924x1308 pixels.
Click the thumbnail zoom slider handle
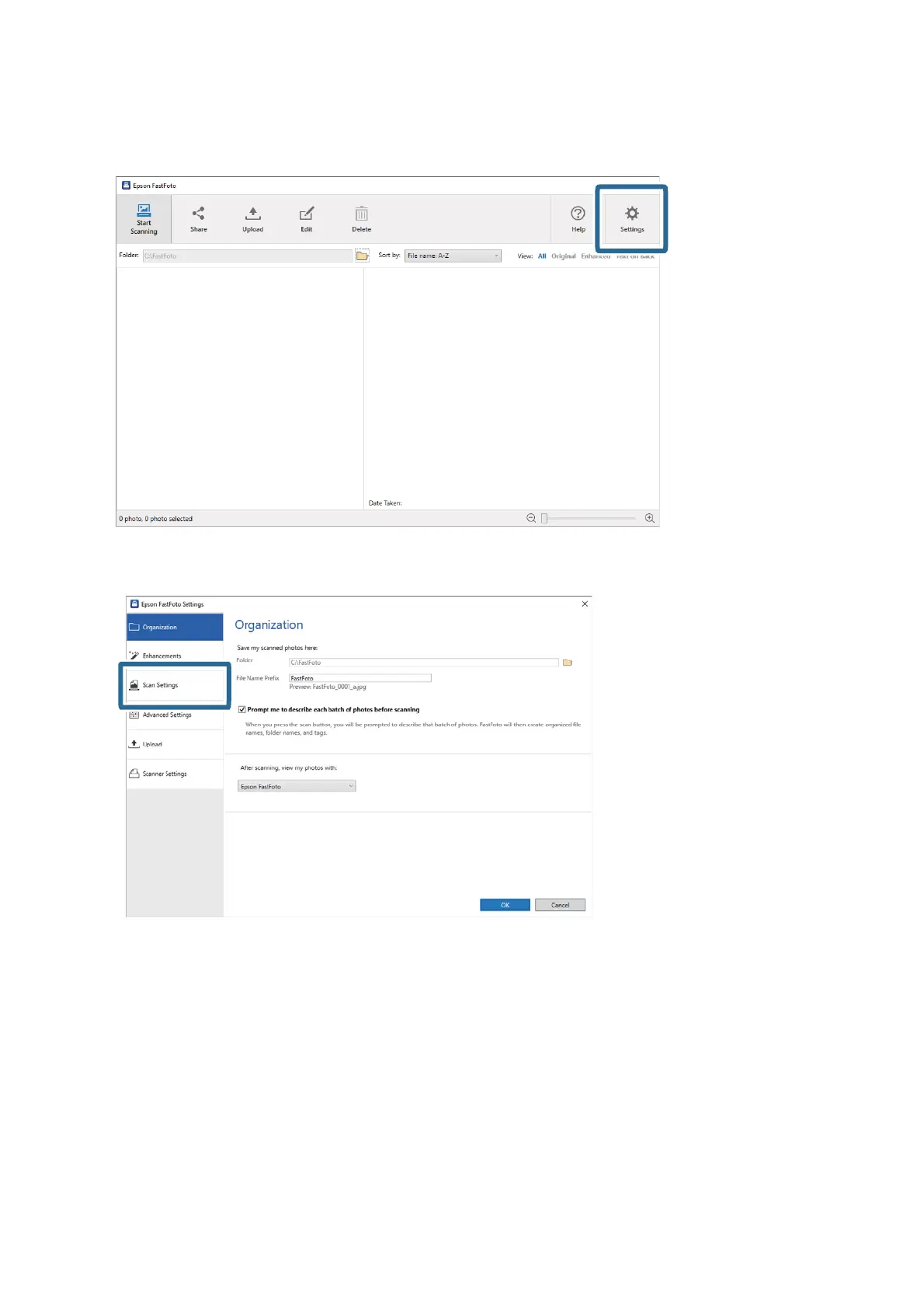pos(544,518)
